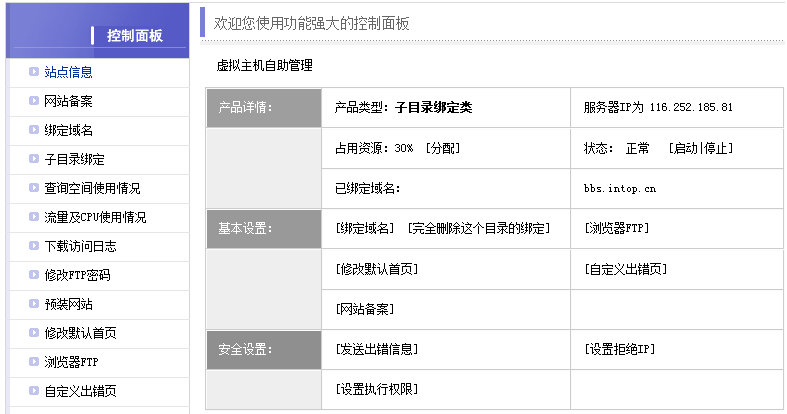Click the arrow icon beside 网站备案
The image size is (787, 414).
tap(34, 101)
